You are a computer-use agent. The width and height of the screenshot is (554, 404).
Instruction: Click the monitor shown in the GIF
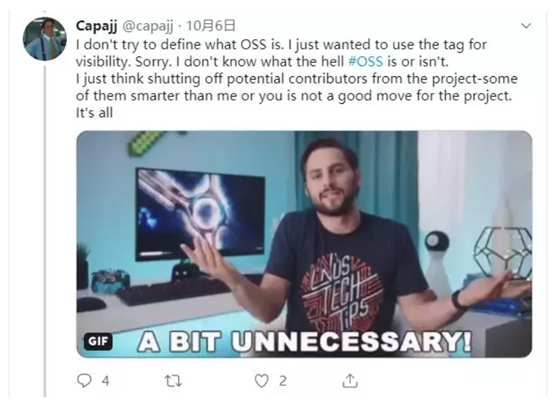pos(200,213)
